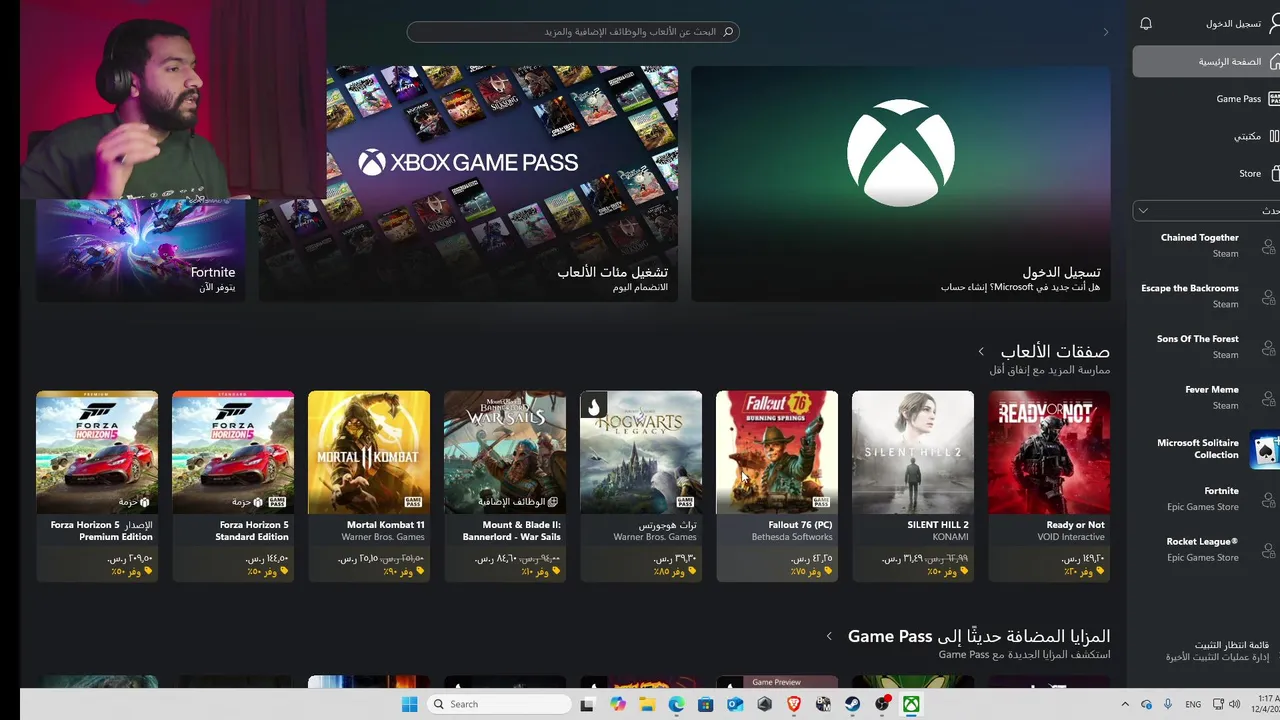1280x720 pixels.
Task: Click the Game Pass badge icon in sidebar
Action: [x=1274, y=99]
